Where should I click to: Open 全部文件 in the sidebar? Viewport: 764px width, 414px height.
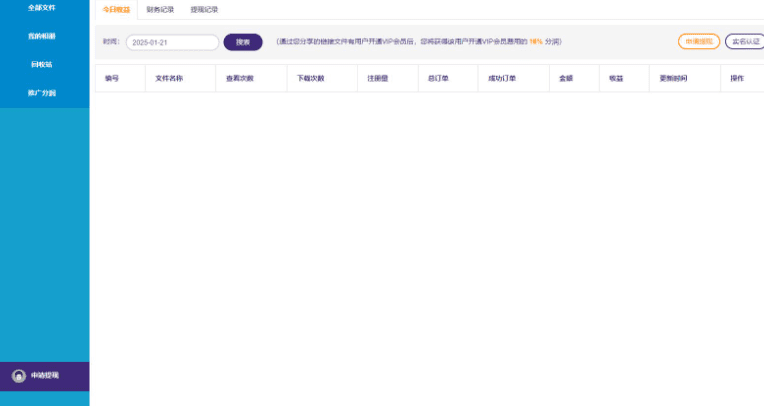coord(42,8)
